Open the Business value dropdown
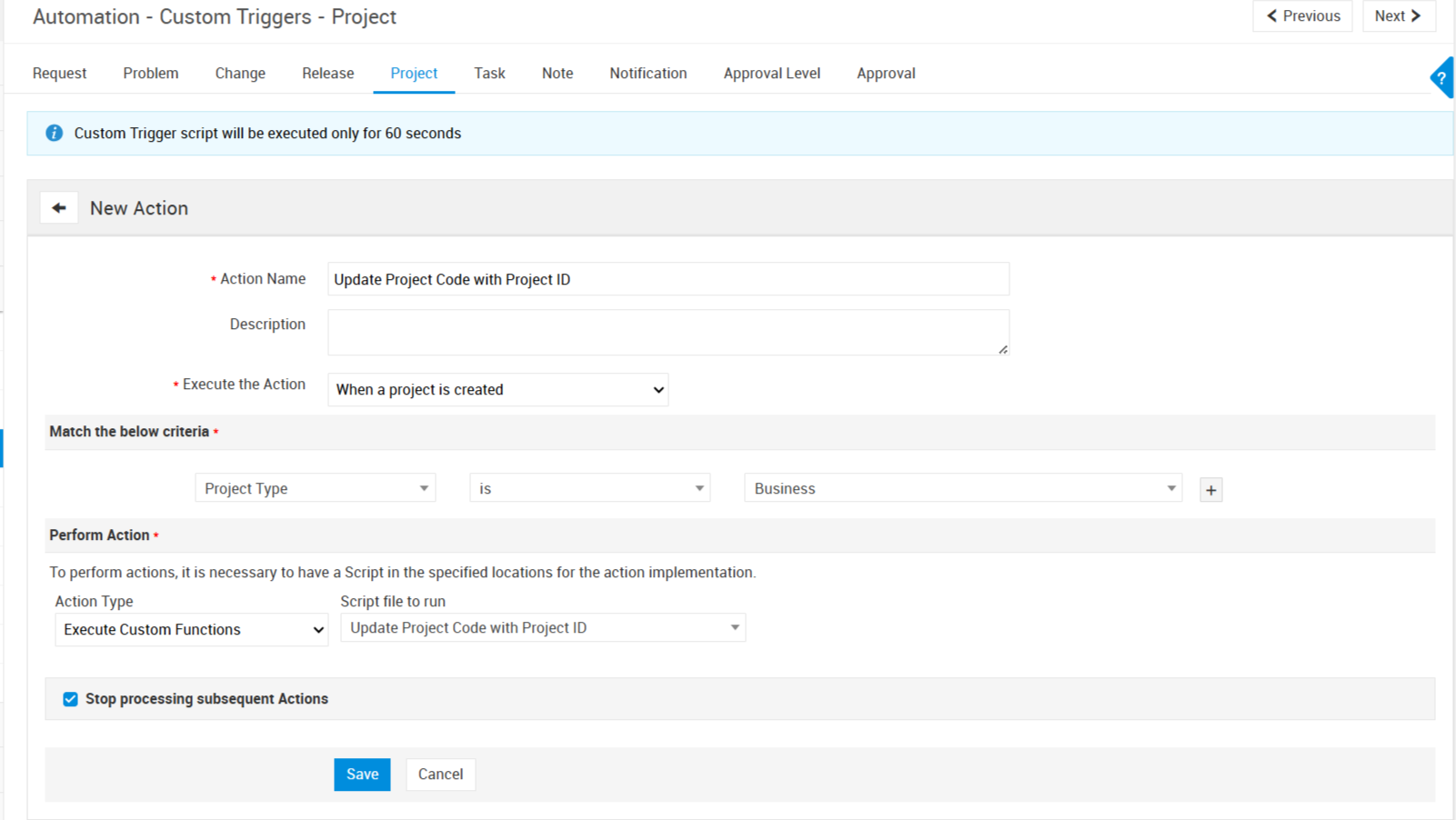 click(962, 488)
